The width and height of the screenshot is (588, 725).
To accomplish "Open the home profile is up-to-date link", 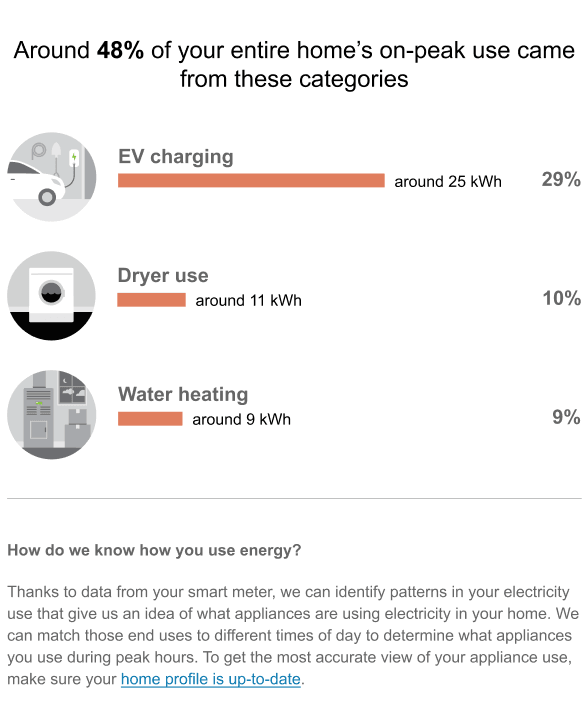I will pyautogui.click(x=211, y=679).
